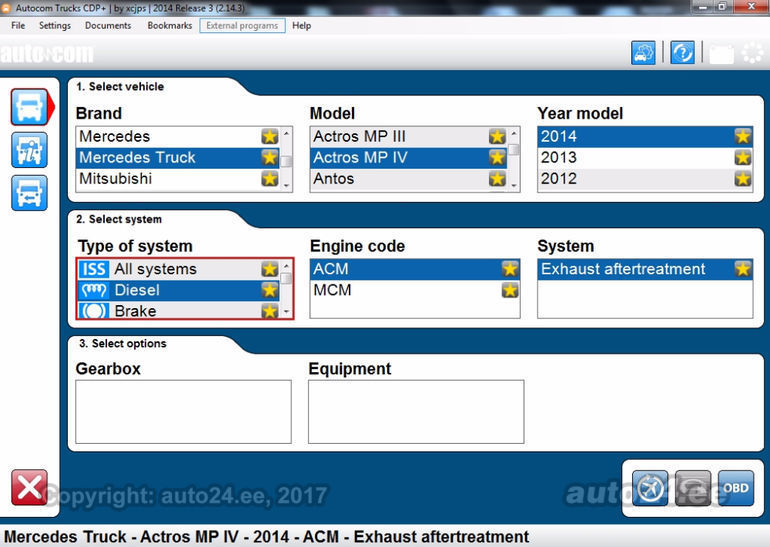Select year model 2014
This screenshot has width=770, height=547.
[645, 136]
